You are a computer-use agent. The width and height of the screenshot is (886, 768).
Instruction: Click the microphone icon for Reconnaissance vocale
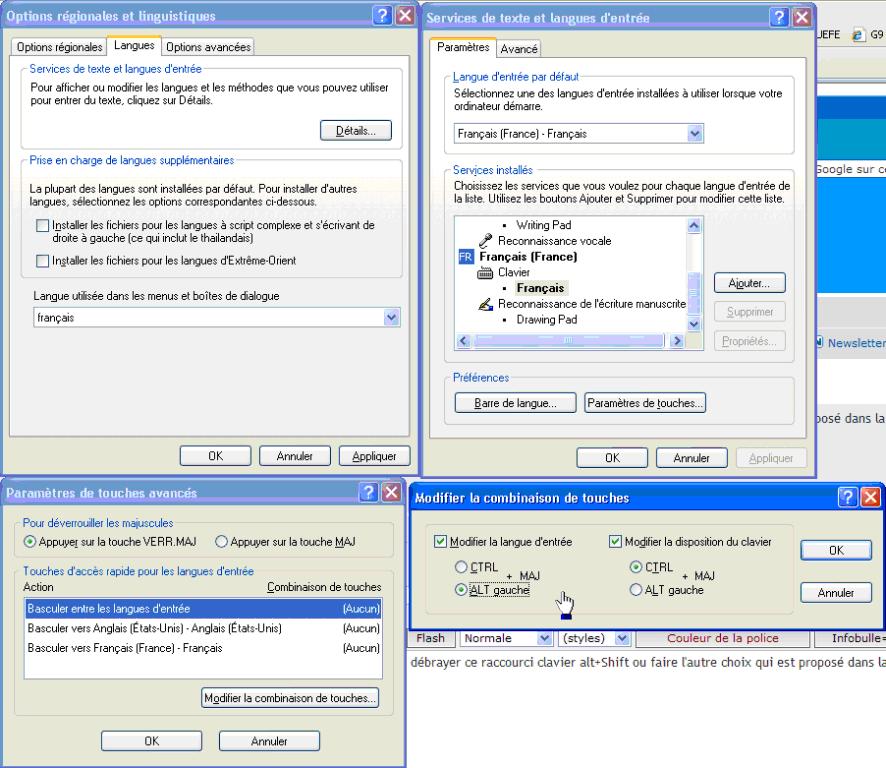(x=488, y=241)
